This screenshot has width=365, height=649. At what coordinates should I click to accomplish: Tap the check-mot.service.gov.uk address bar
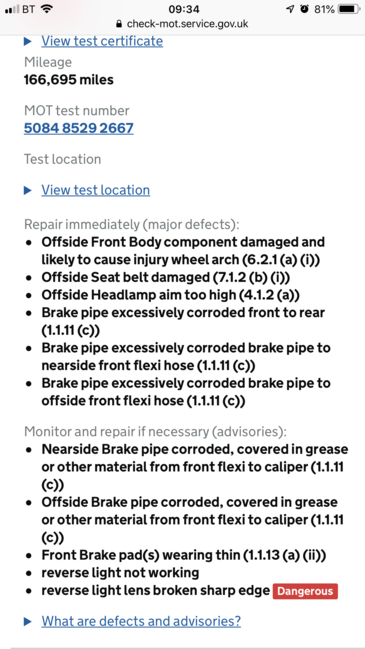[182, 24]
